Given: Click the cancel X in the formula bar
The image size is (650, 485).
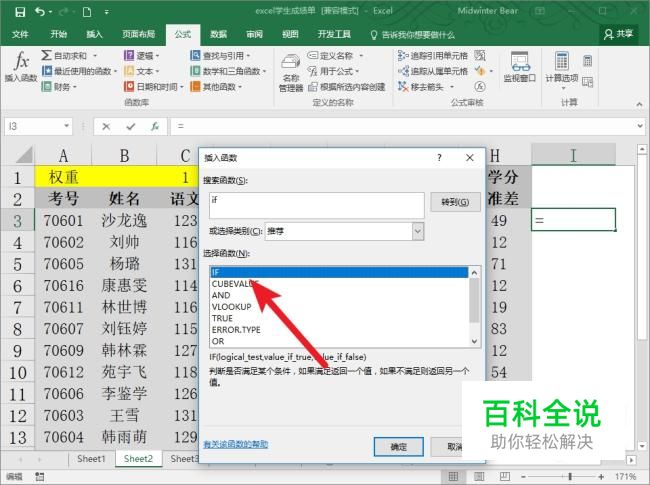Looking at the screenshot, I should (106, 126).
